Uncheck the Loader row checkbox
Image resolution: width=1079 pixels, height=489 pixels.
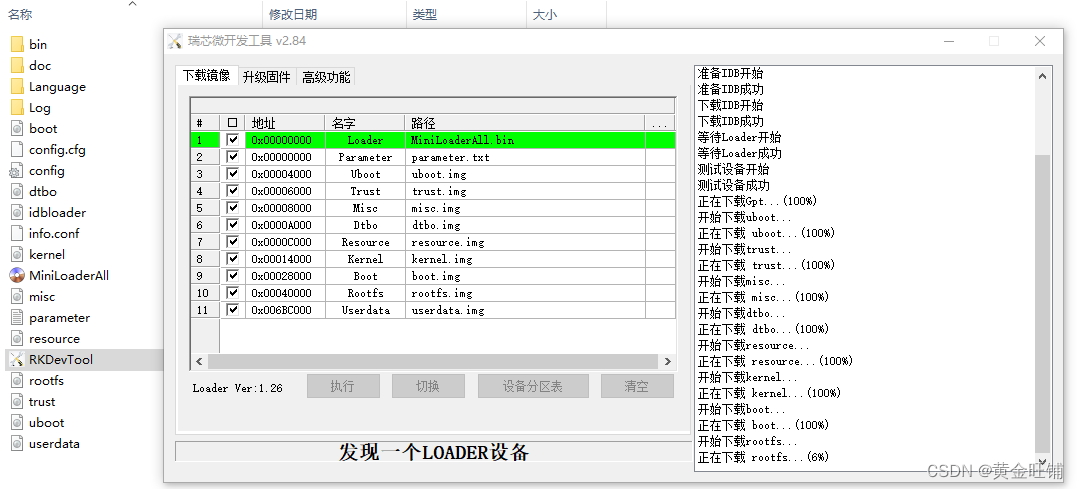(233, 140)
